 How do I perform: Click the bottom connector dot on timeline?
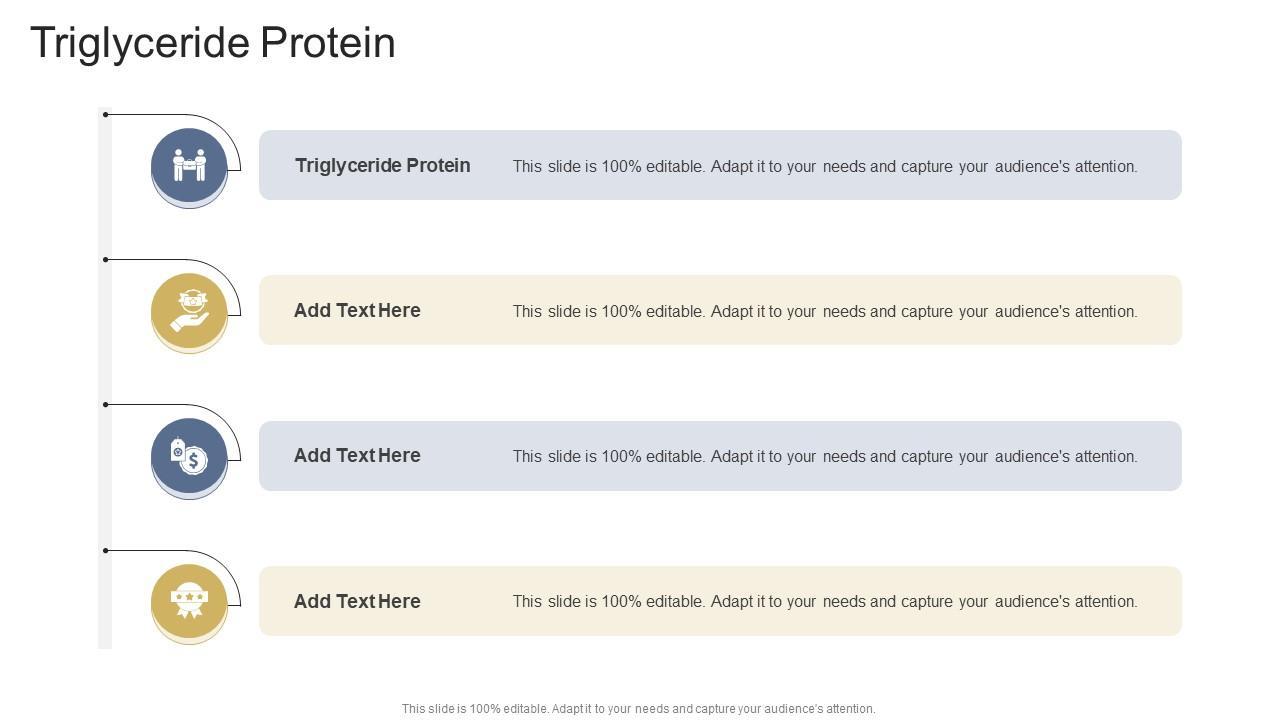106,550
